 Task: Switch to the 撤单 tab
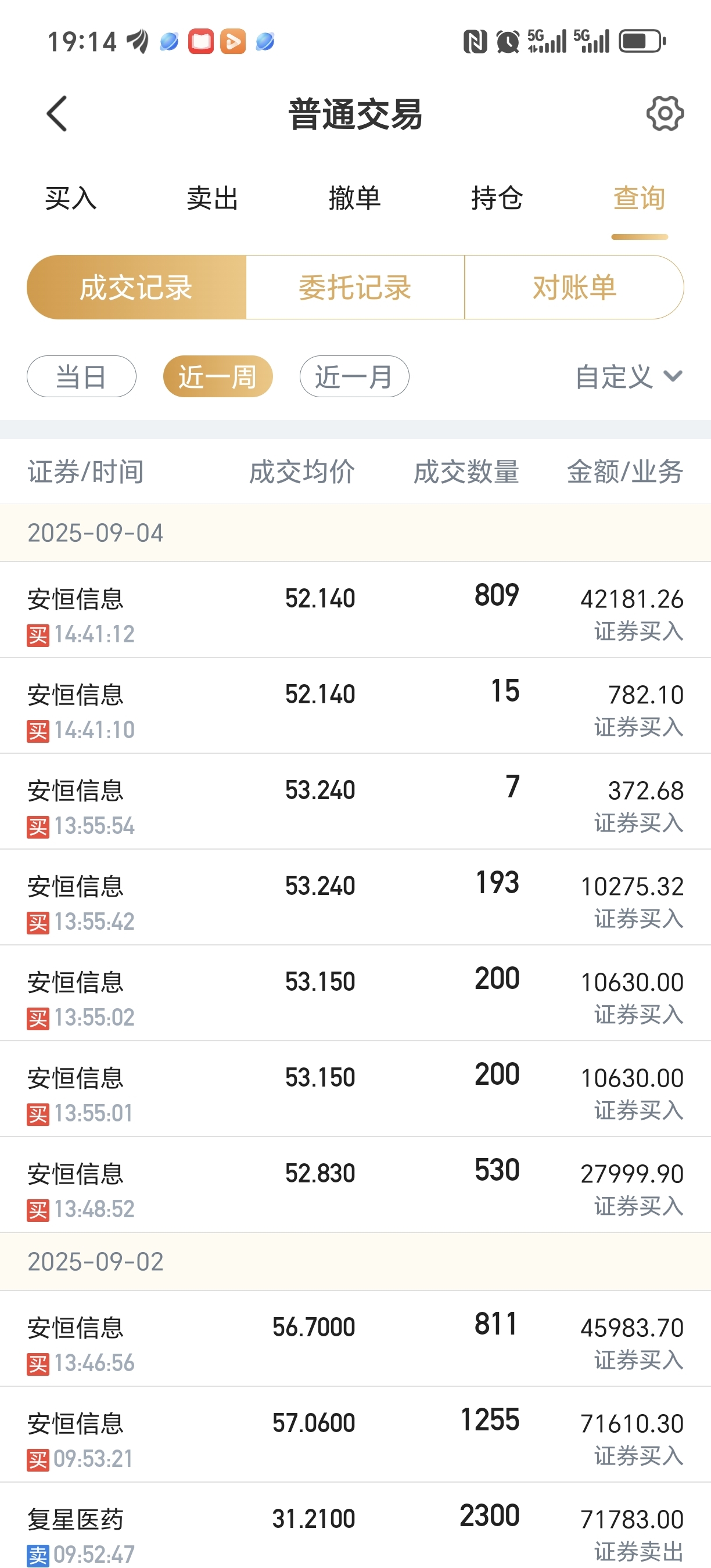[354, 199]
